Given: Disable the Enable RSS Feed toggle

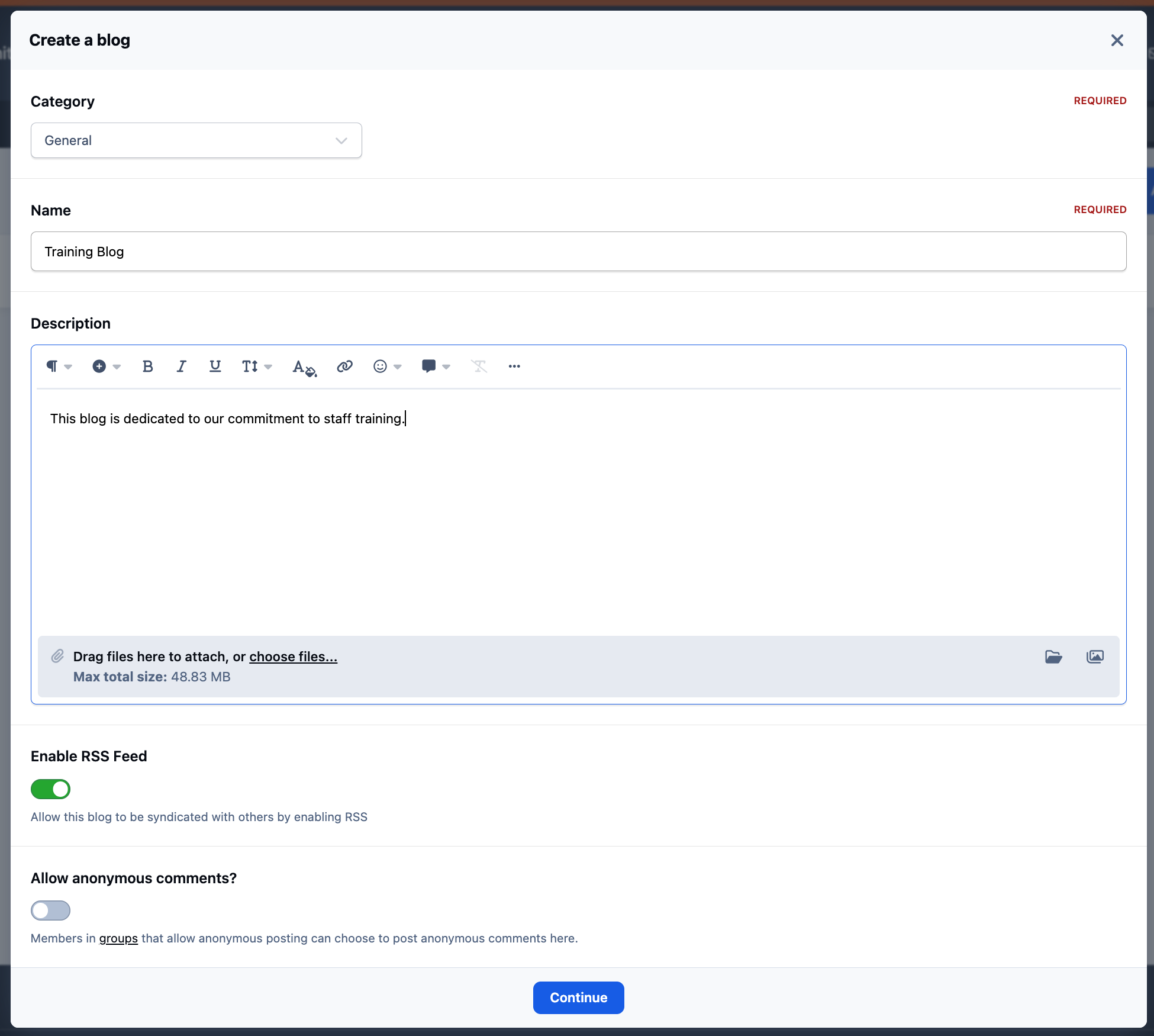Looking at the screenshot, I should (x=50, y=789).
